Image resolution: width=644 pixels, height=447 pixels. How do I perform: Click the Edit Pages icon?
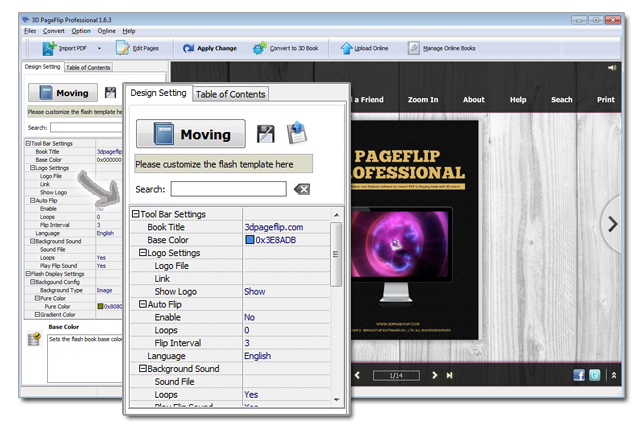122,48
